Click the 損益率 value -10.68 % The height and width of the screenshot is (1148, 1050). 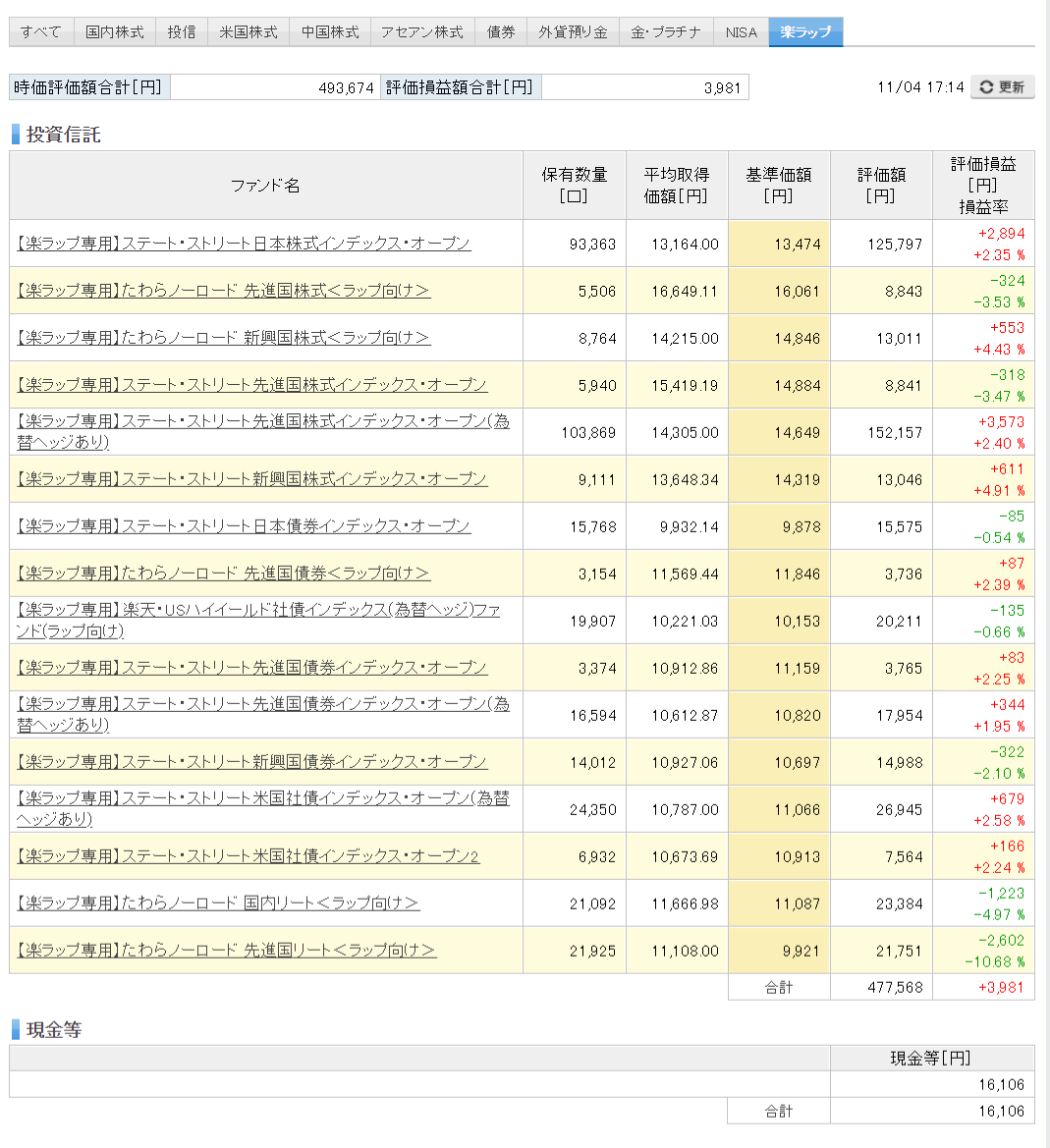[994, 961]
